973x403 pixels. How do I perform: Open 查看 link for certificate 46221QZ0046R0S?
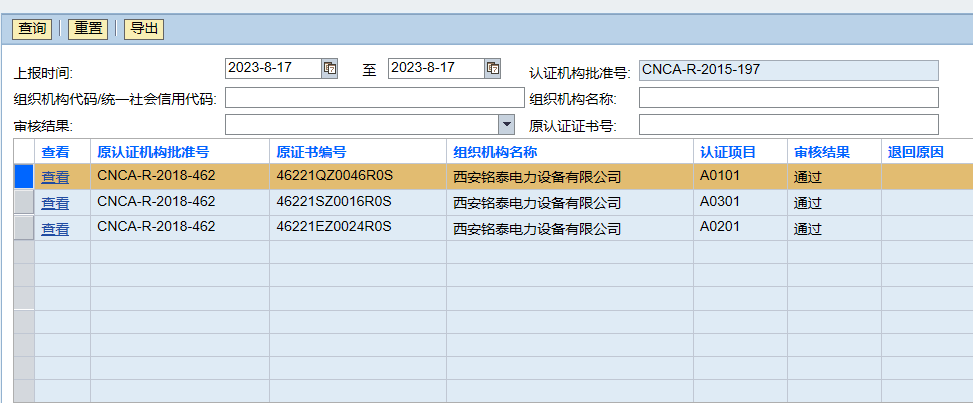point(55,177)
